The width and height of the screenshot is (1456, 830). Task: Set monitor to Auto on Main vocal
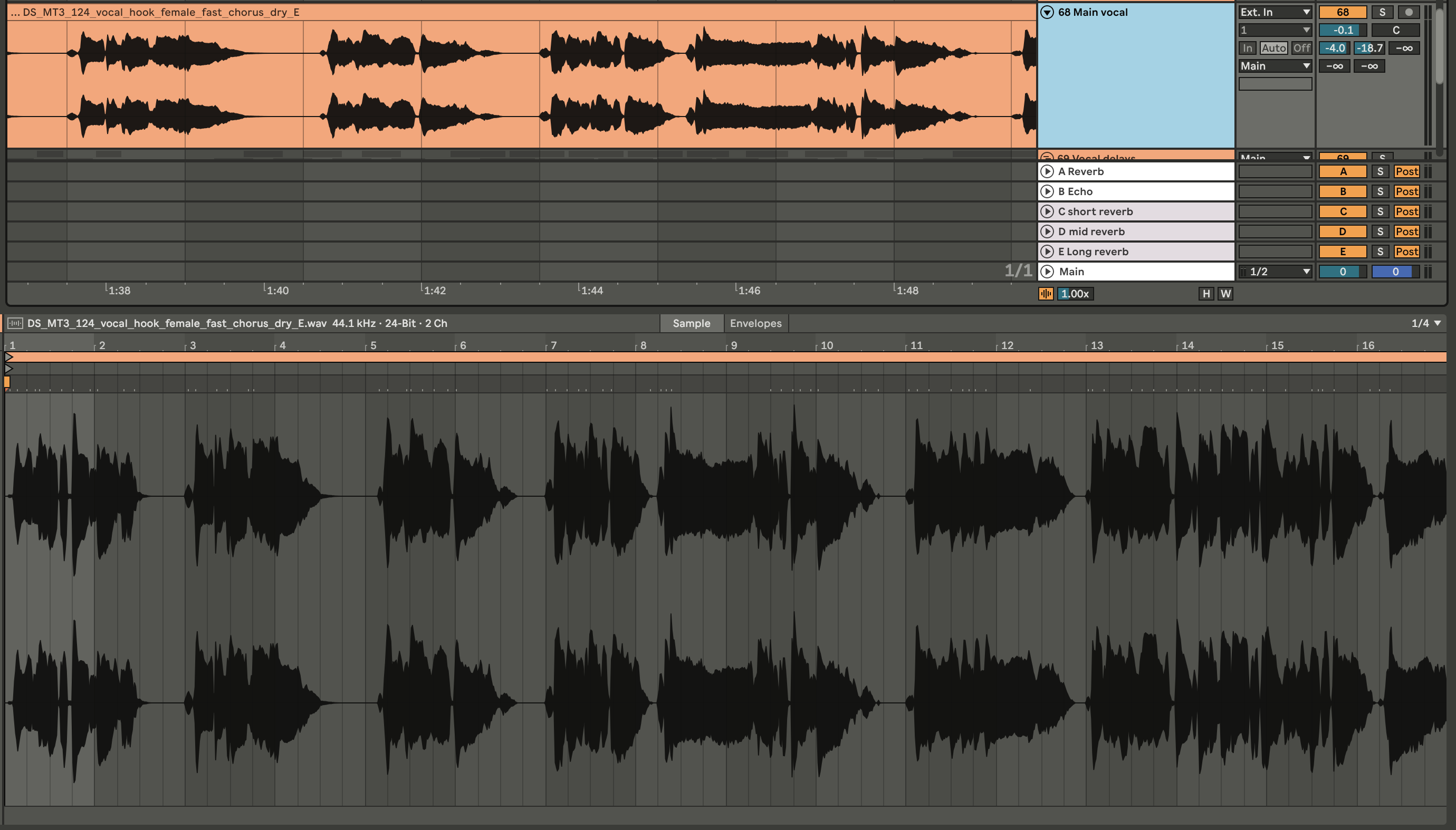pos(1273,48)
